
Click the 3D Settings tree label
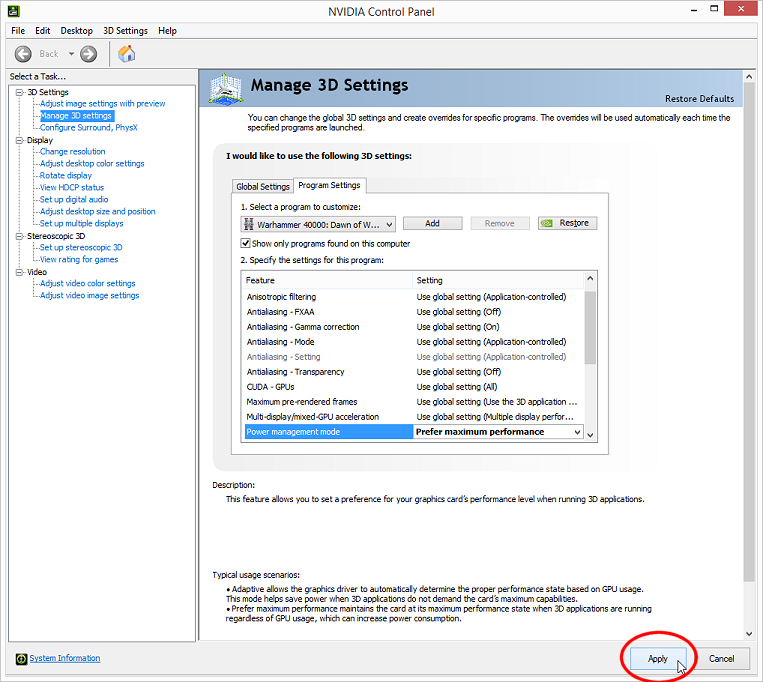coord(48,92)
